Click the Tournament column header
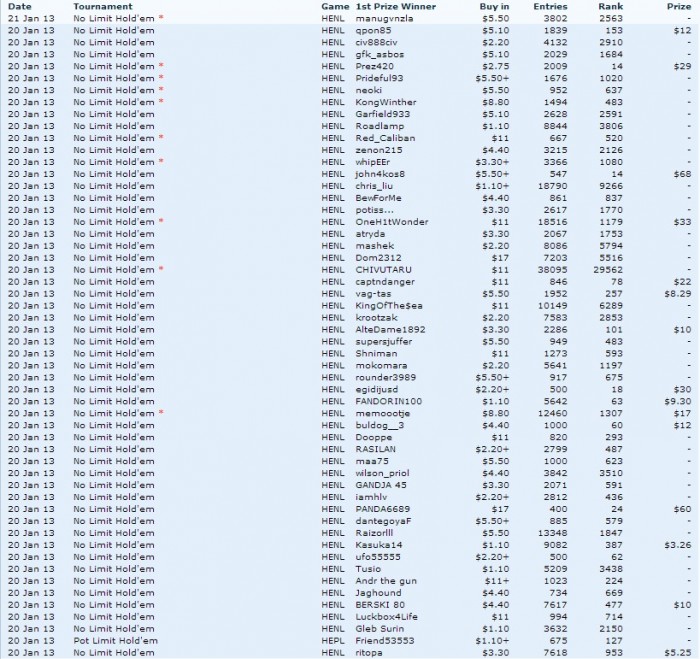 pos(103,6)
